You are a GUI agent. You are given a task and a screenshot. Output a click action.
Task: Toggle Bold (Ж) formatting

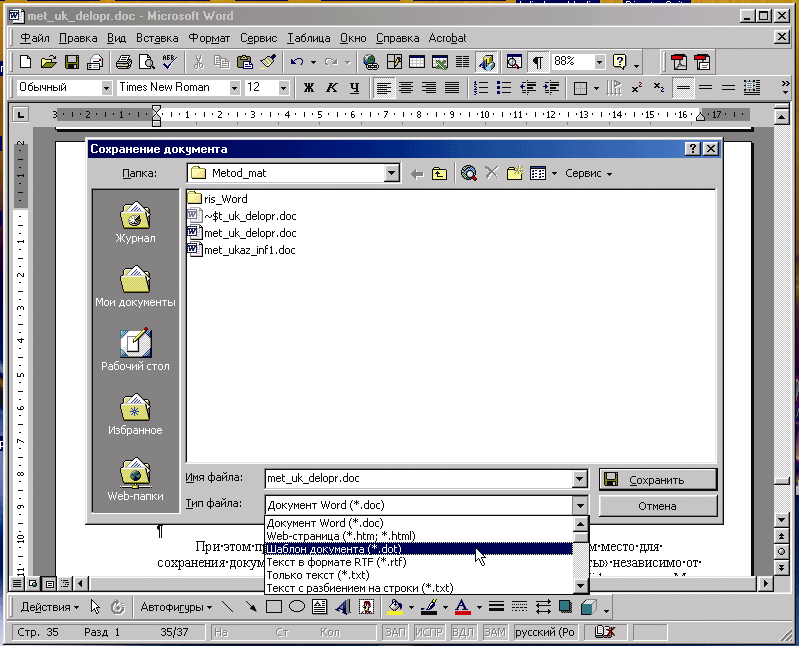point(309,88)
